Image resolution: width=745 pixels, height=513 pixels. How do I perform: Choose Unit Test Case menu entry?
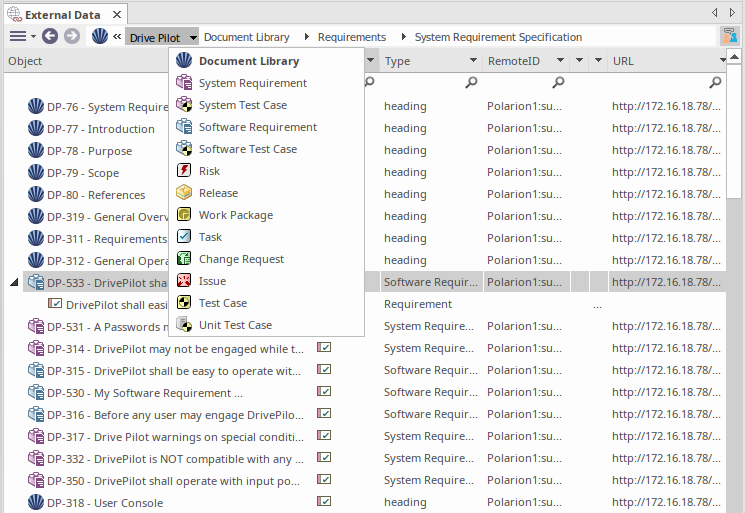(266, 325)
